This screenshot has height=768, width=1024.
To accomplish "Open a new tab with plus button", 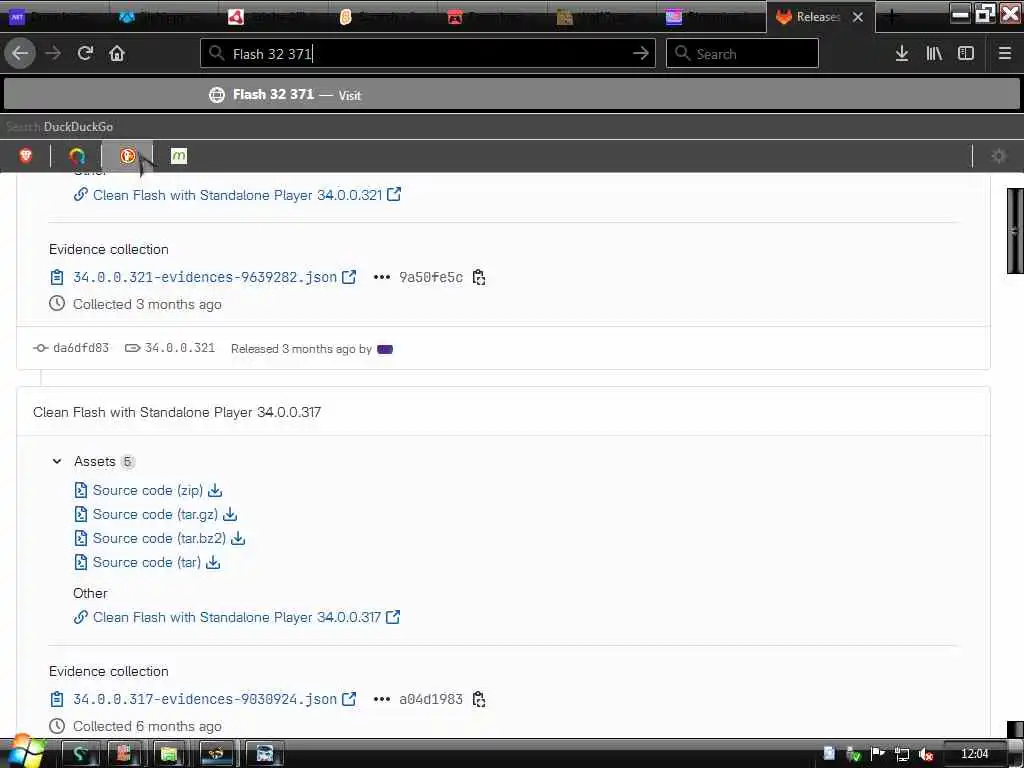I will (x=893, y=16).
